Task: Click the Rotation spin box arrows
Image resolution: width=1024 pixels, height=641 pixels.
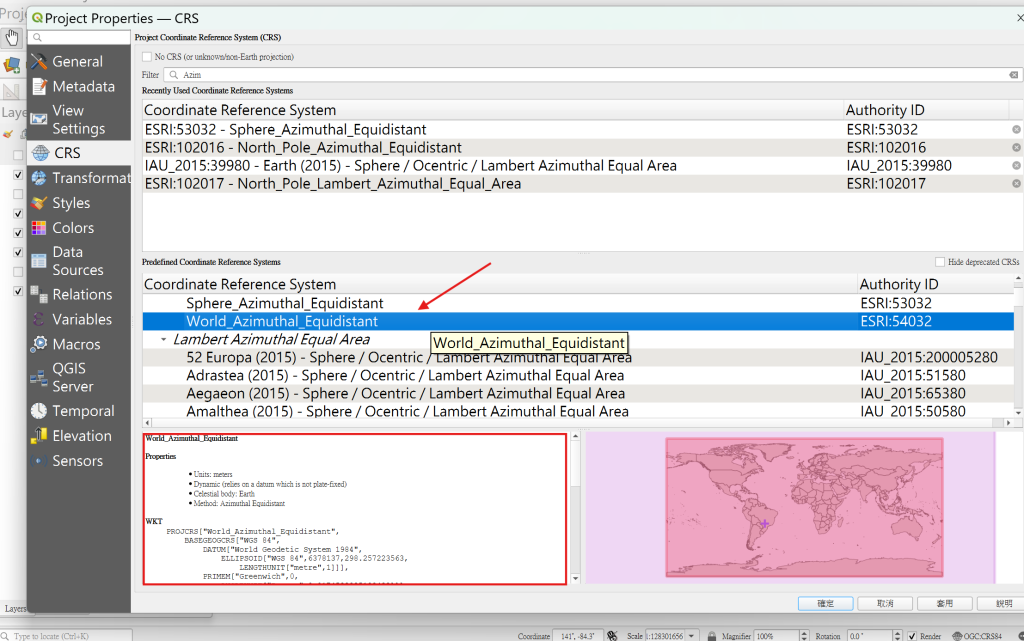Action: click(897, 636)
